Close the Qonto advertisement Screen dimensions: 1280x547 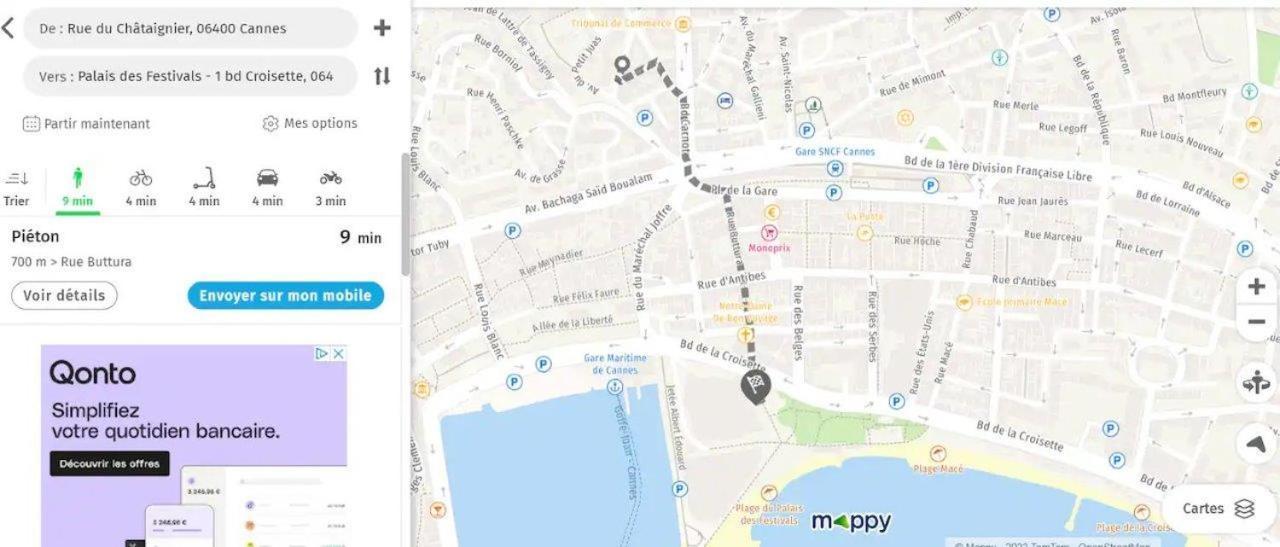click(x=339, y=353)
